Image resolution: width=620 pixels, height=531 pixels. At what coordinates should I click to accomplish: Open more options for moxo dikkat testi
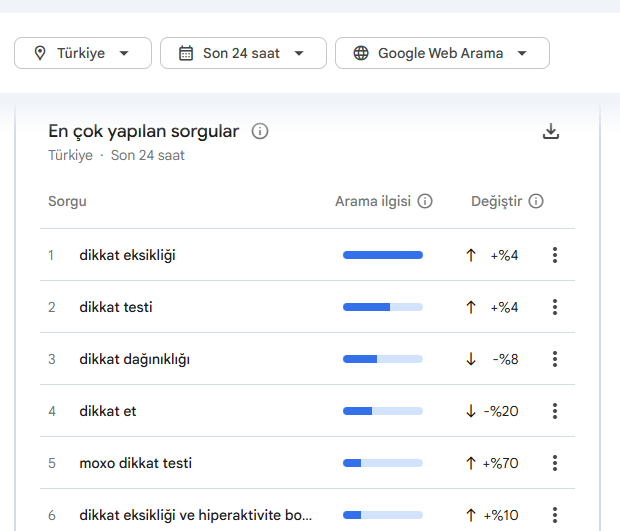[x=555, y=463]
